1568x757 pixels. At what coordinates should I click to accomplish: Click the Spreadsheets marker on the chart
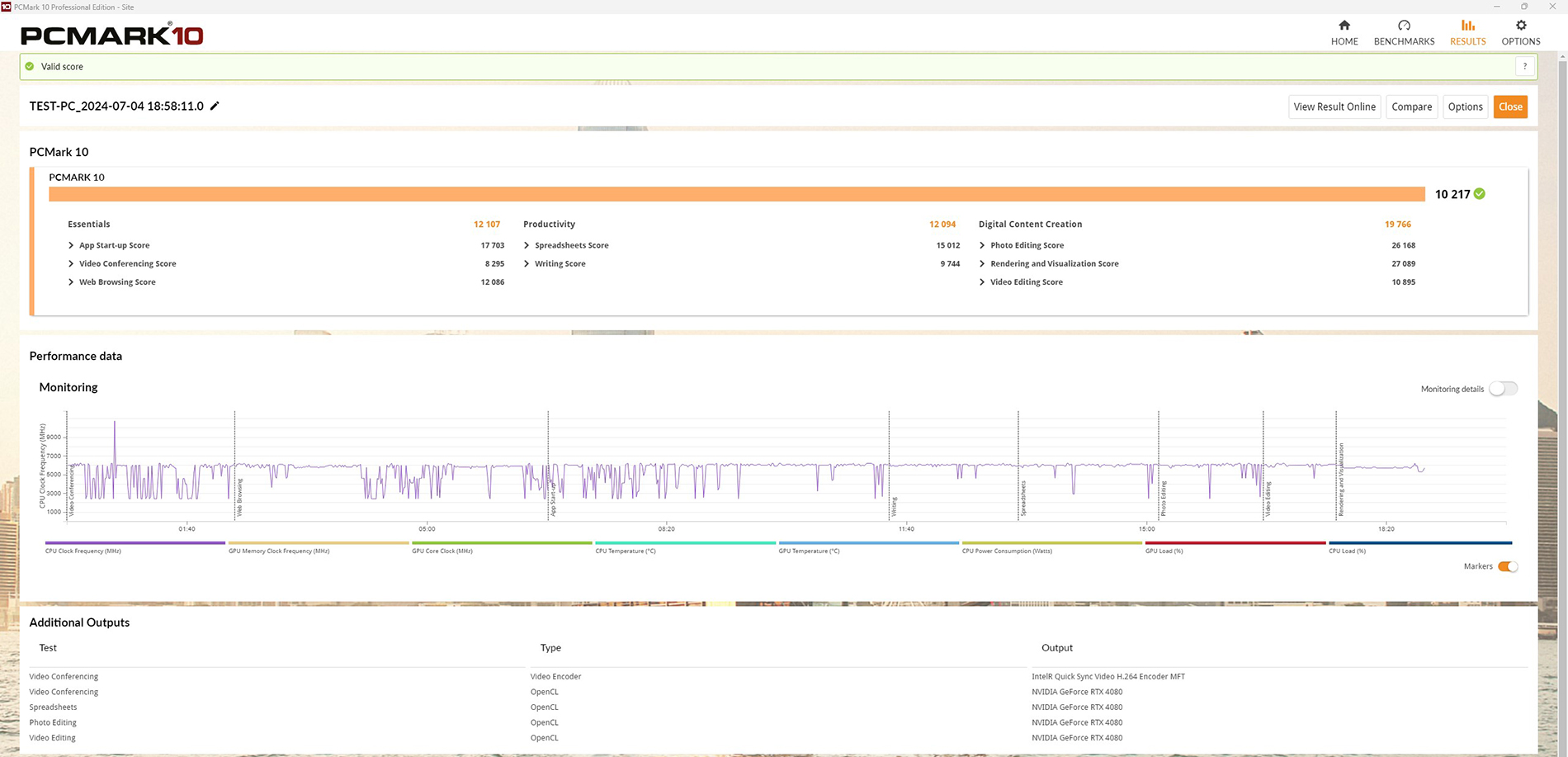click(x=1023, y=499)
